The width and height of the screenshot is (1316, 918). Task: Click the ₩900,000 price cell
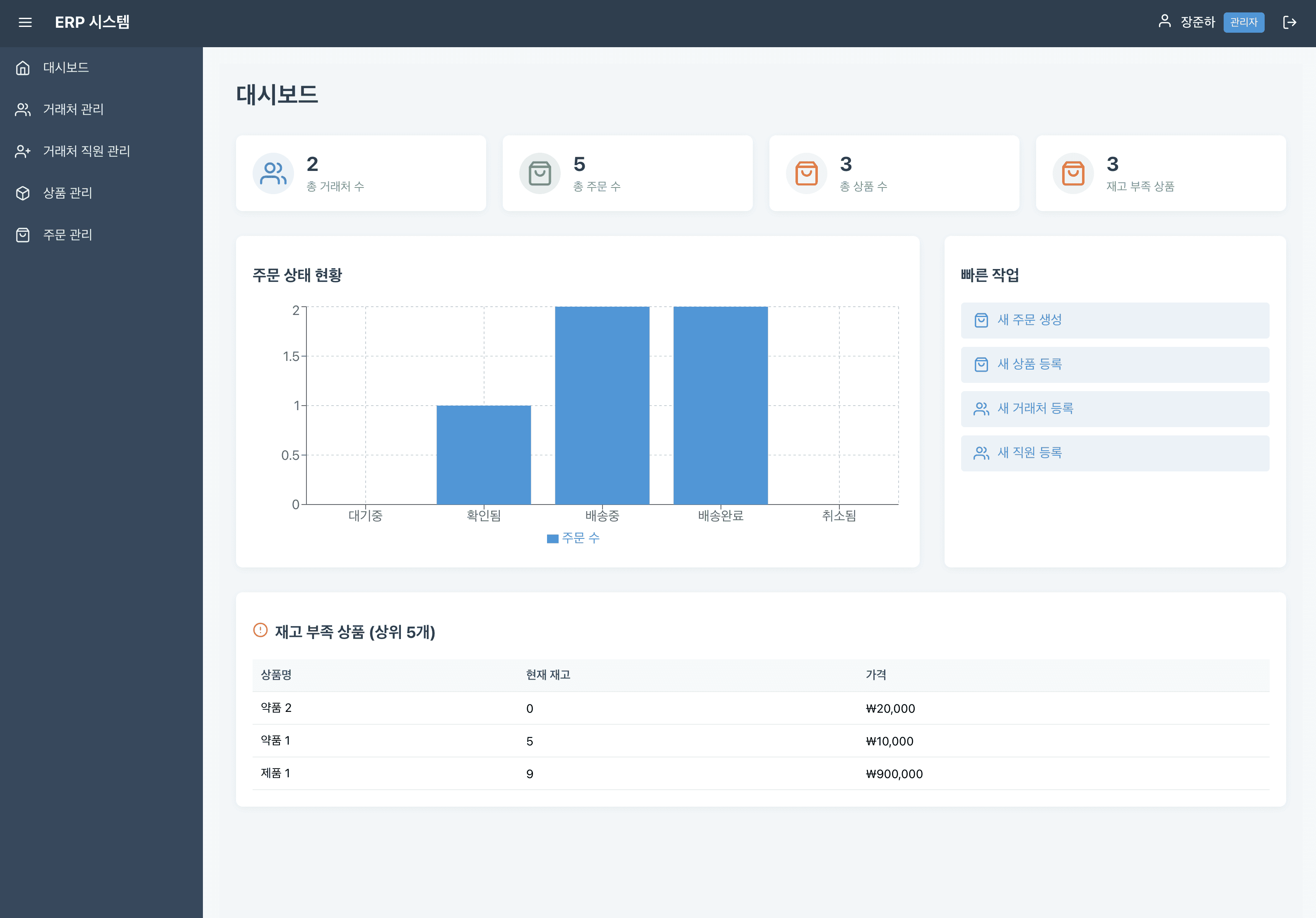tap(894, 774)
